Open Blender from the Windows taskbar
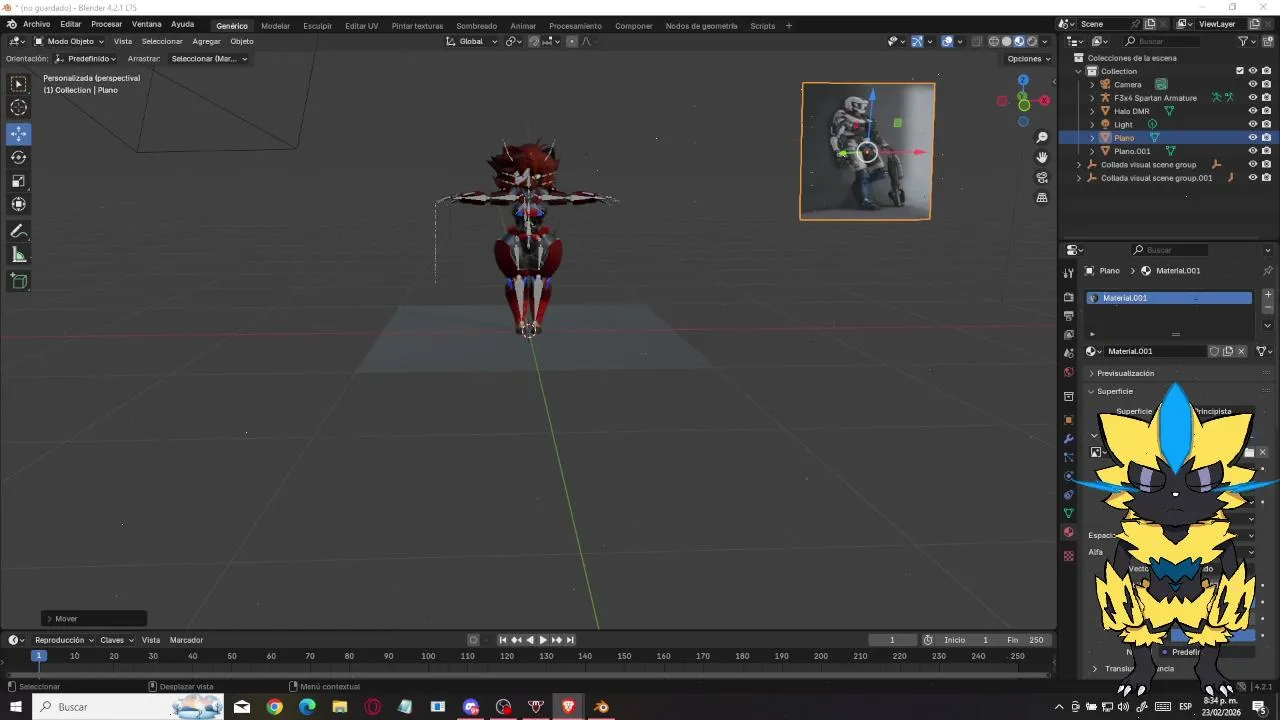This screenshot has width=1280, height=720. 601,707
